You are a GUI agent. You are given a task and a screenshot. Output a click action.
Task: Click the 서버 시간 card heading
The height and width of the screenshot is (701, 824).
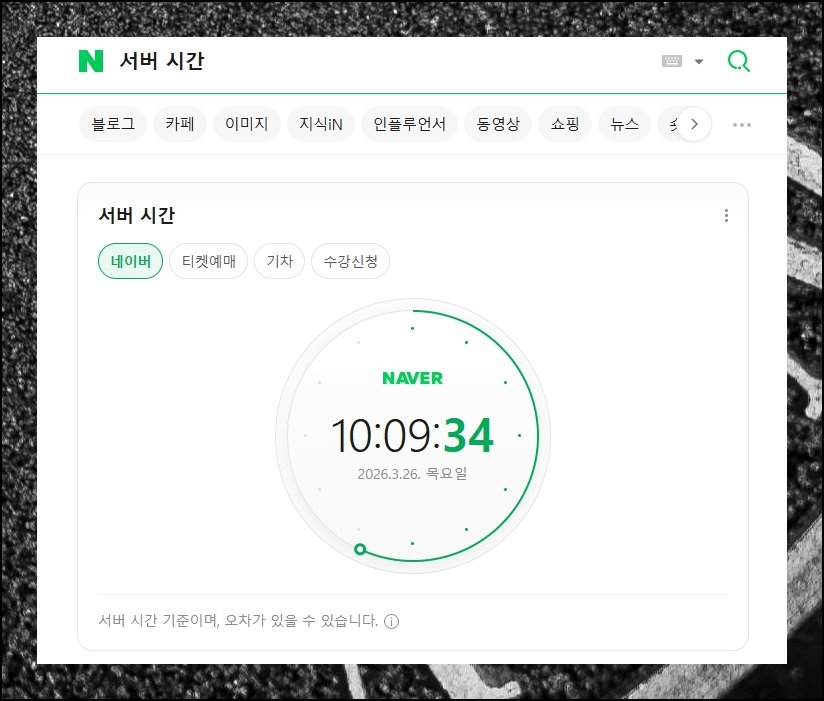pyautogui.click(x=137, y=215)
